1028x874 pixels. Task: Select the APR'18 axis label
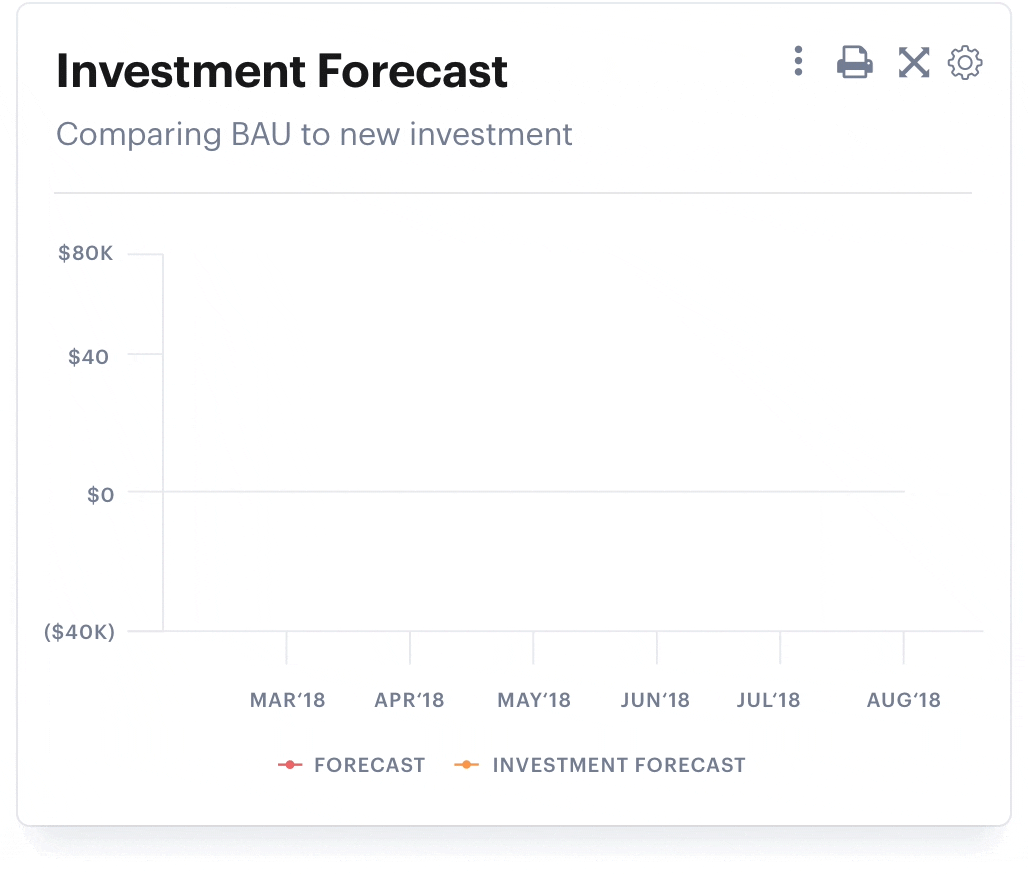409,700
